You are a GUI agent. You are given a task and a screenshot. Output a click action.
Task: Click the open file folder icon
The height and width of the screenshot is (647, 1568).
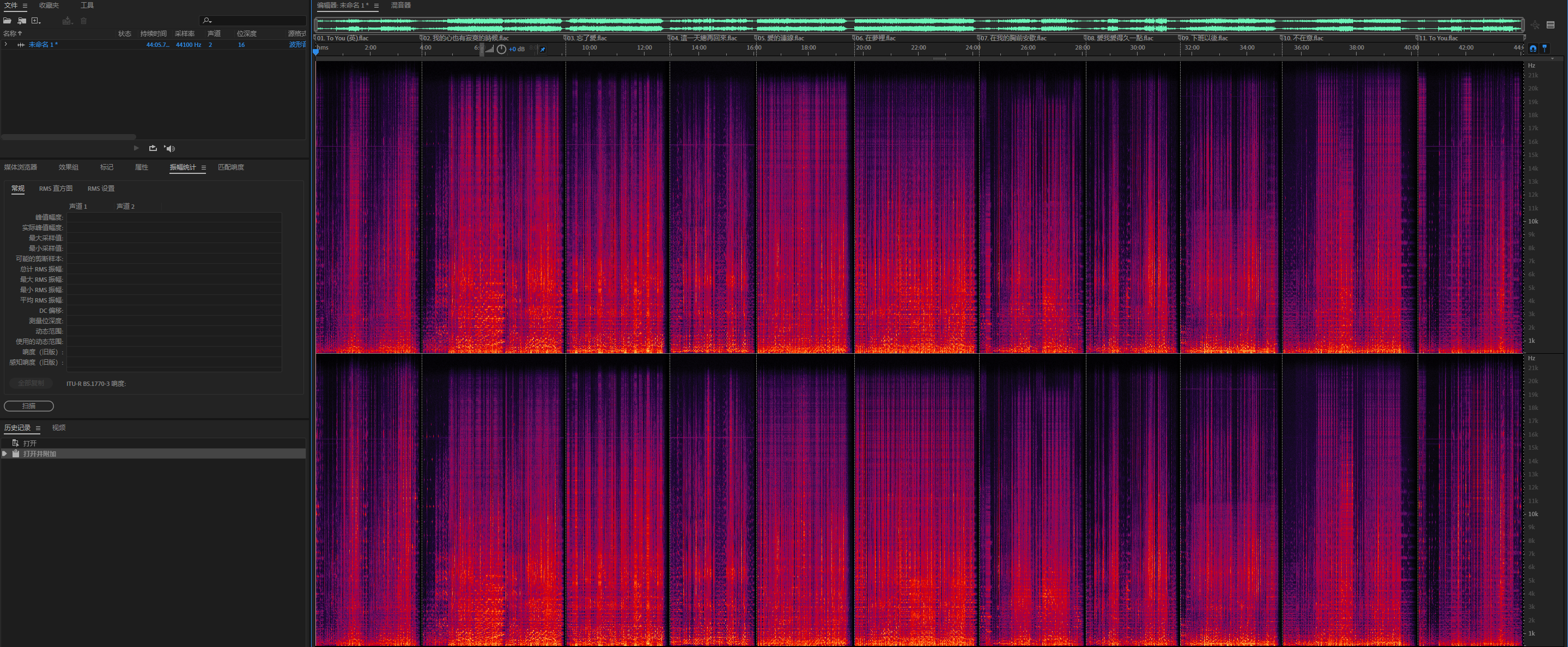tap(7, 21)
